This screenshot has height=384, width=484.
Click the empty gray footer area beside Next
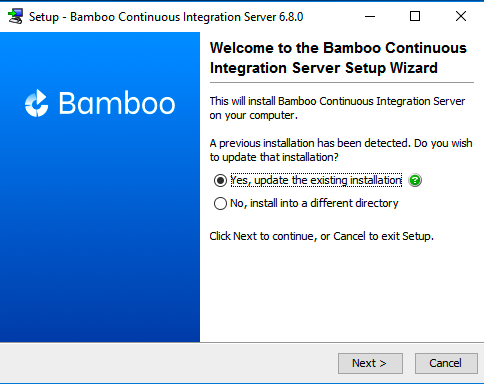pos(167,363)
